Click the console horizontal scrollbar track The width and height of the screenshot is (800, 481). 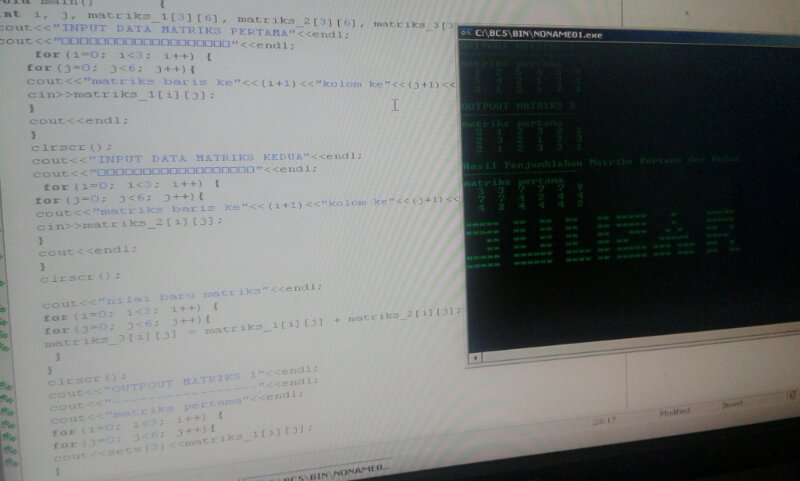[640, 343]
